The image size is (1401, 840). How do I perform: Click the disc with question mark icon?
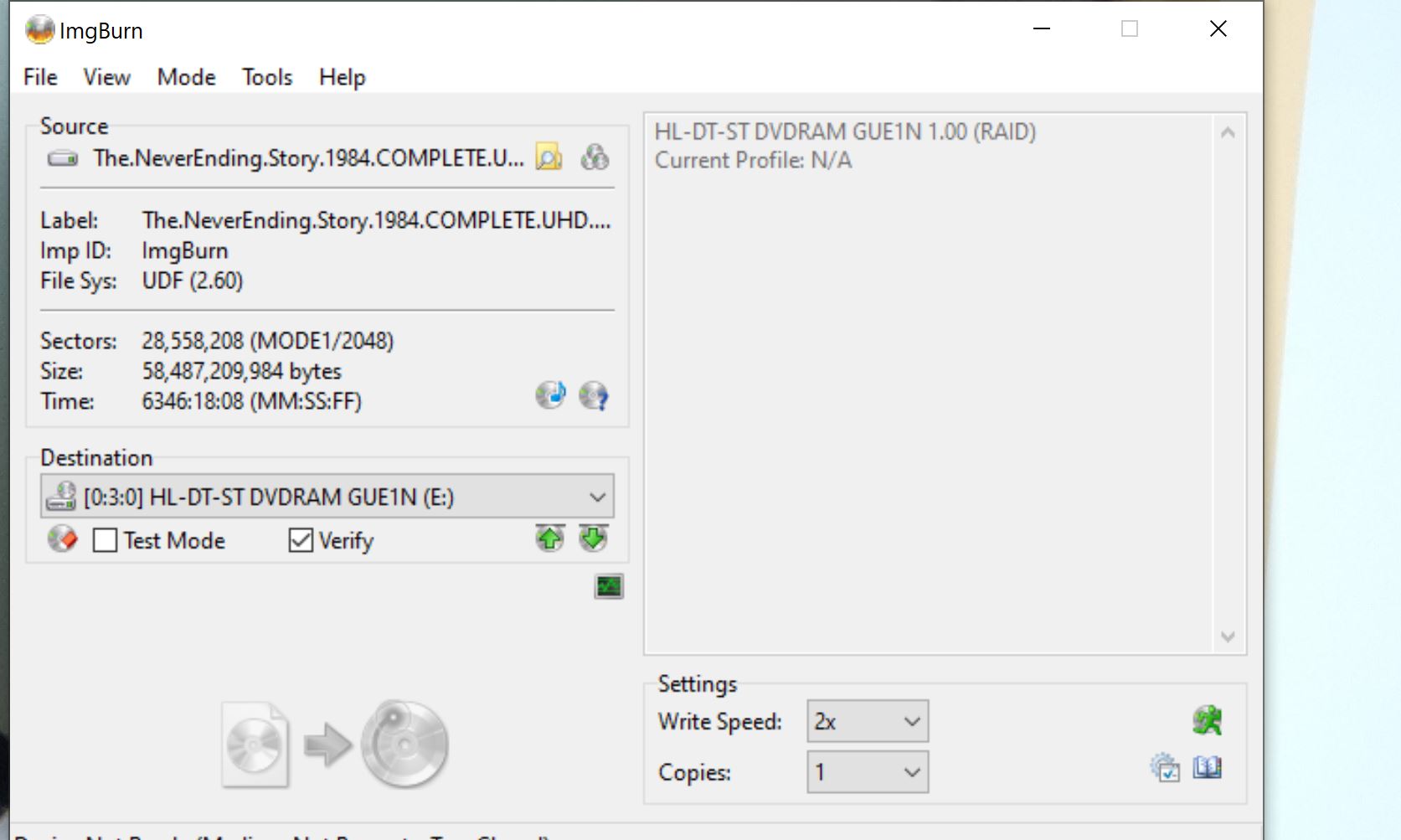pos(594,394)
